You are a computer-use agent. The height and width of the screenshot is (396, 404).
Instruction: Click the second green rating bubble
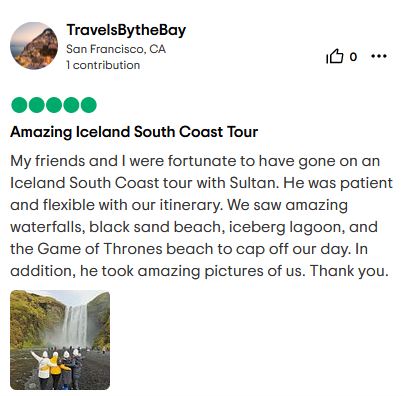(x=36, y=105)
